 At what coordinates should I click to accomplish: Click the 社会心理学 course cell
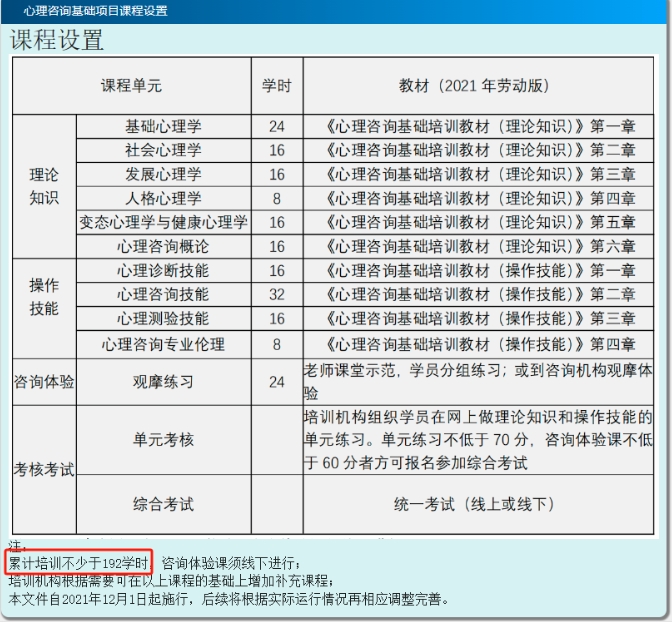[163, 150]
